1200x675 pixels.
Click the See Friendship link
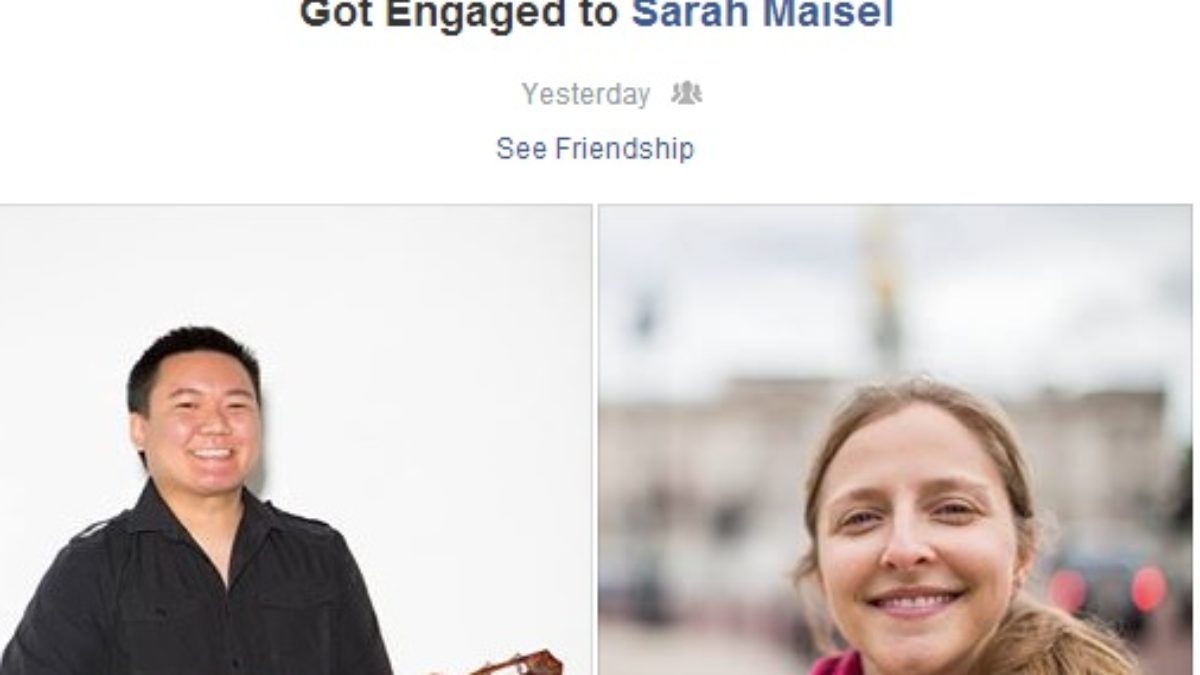tap(595, 149)
